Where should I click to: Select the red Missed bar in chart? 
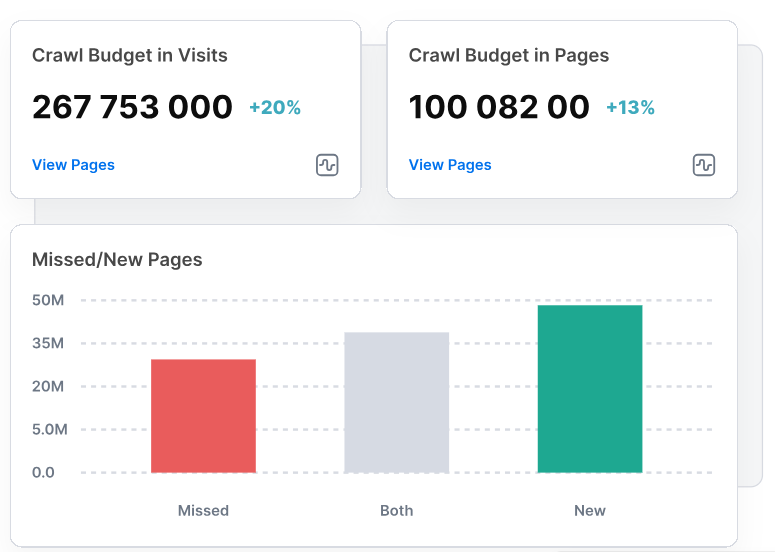pos(204,416)
